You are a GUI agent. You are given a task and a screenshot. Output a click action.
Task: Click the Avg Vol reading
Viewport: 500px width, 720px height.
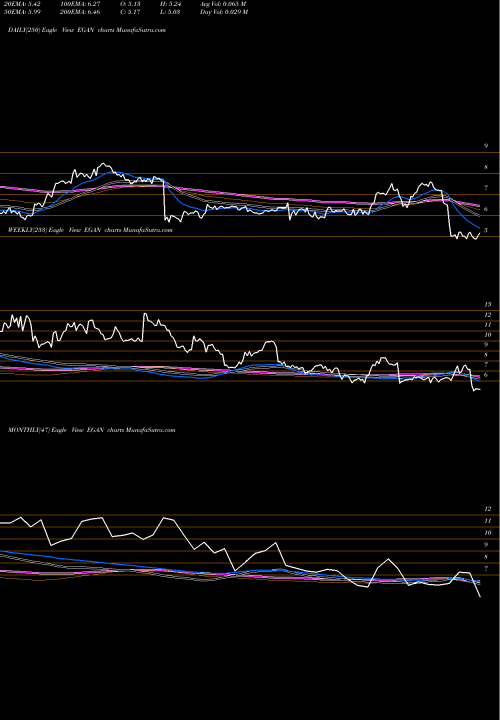(x=223, y=4)
